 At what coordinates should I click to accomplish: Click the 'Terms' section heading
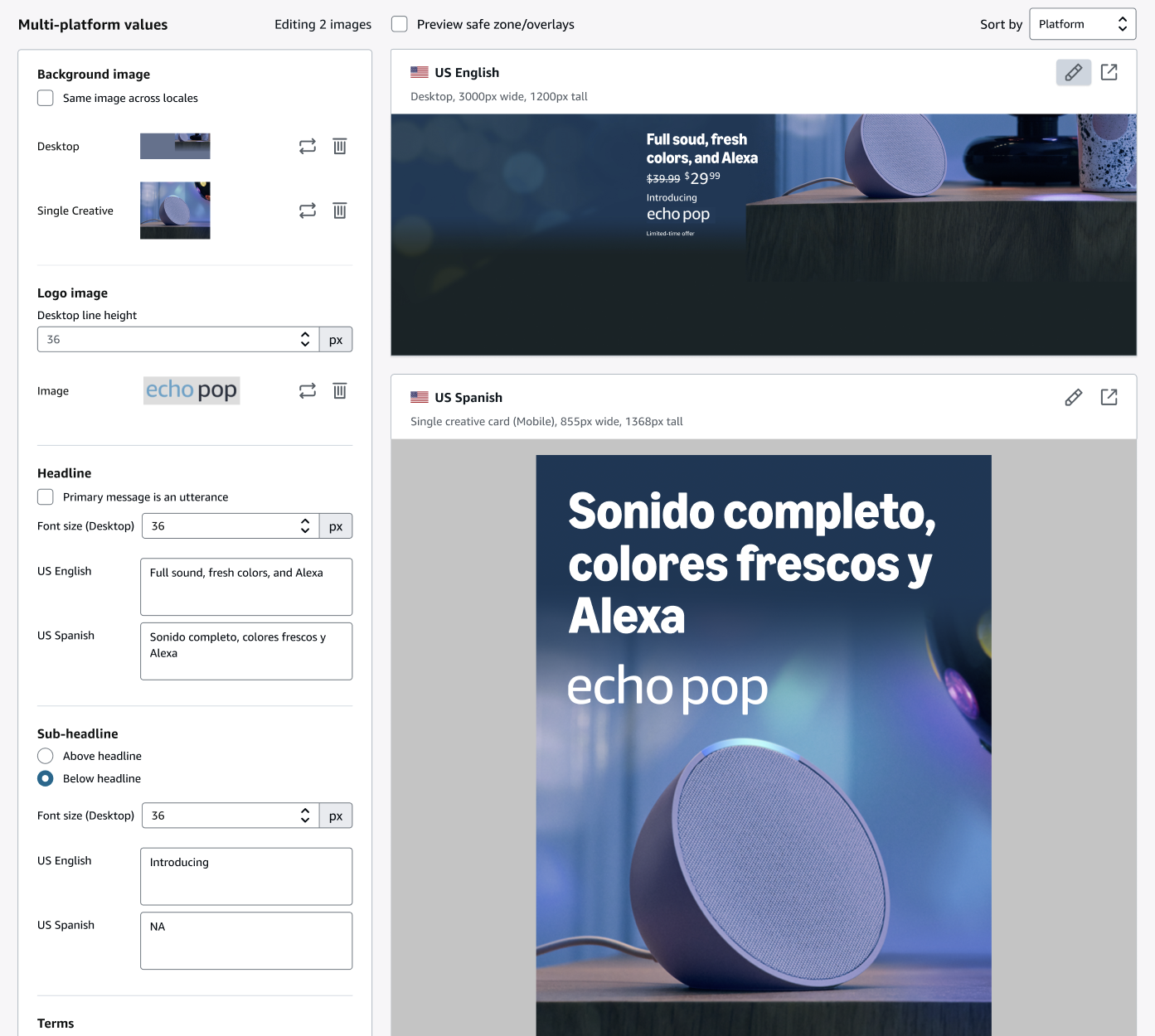56,1024
